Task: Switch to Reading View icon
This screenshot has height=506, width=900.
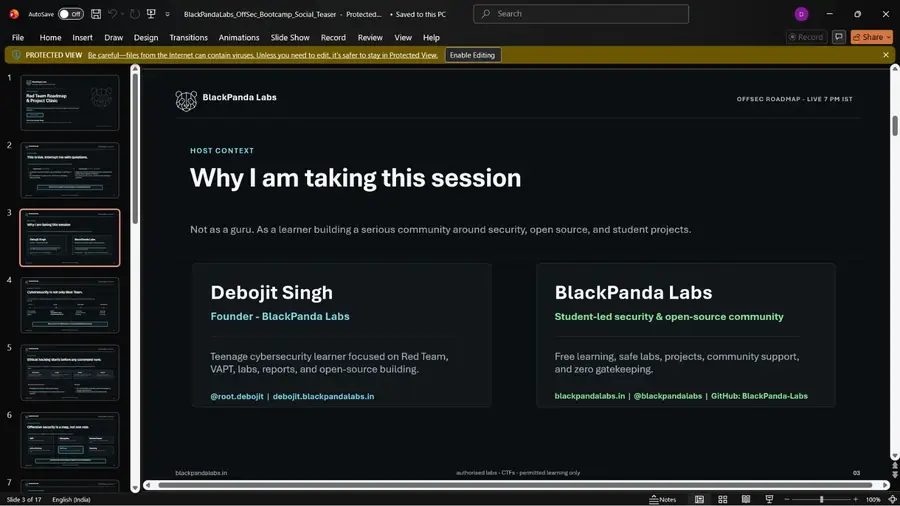Action: (746, 500)
